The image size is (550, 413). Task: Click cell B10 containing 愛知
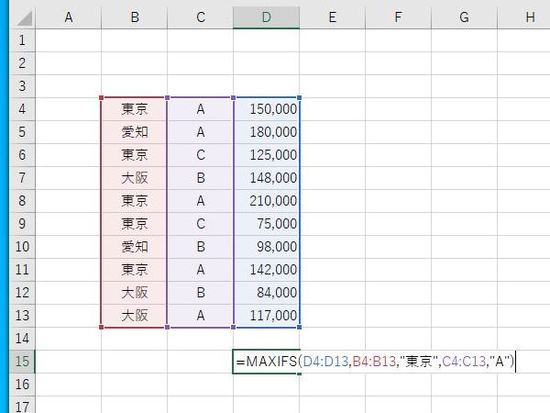pyautogui.click(x=135, y=247)
